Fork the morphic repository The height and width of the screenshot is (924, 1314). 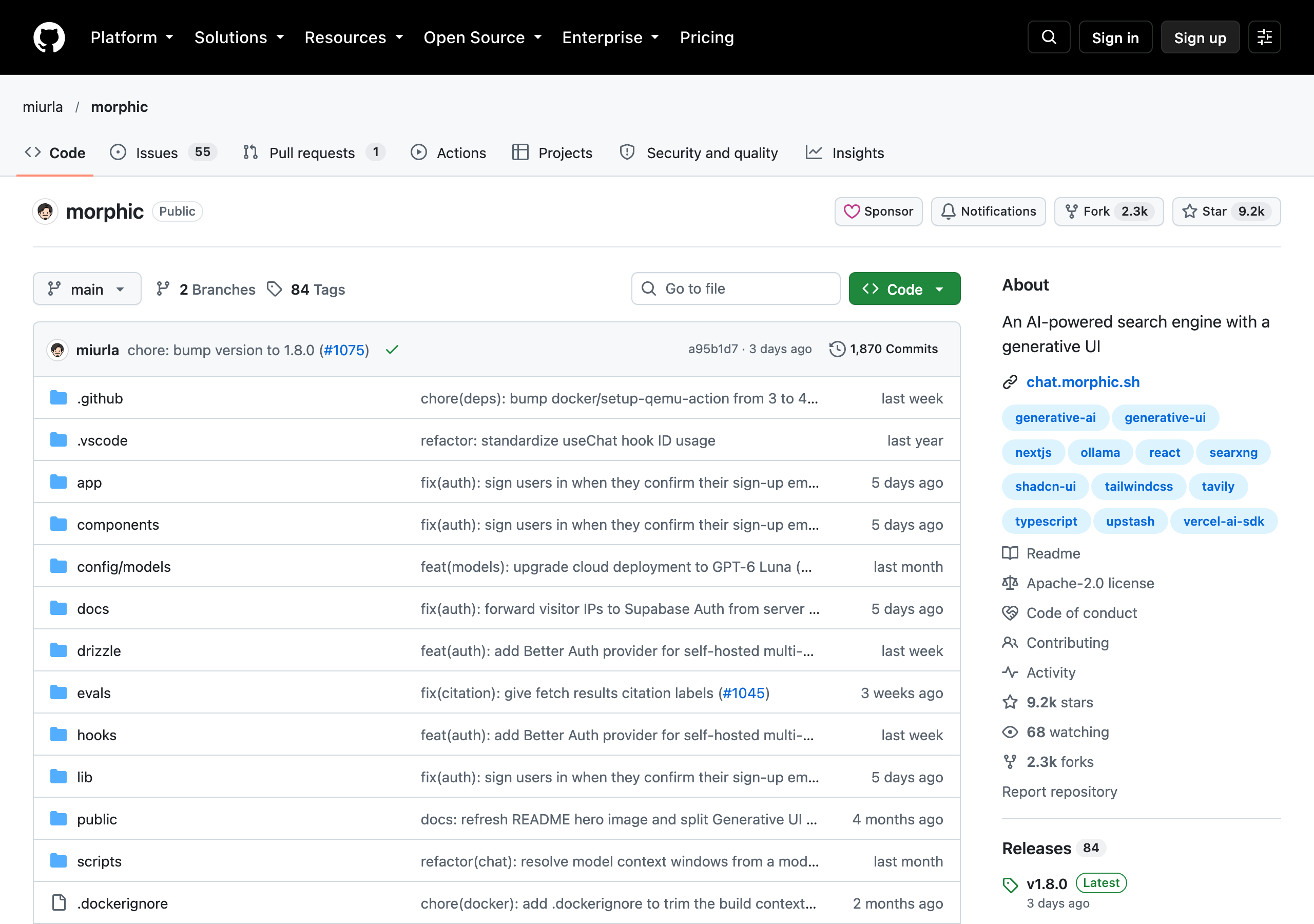tap(1109, 212)
